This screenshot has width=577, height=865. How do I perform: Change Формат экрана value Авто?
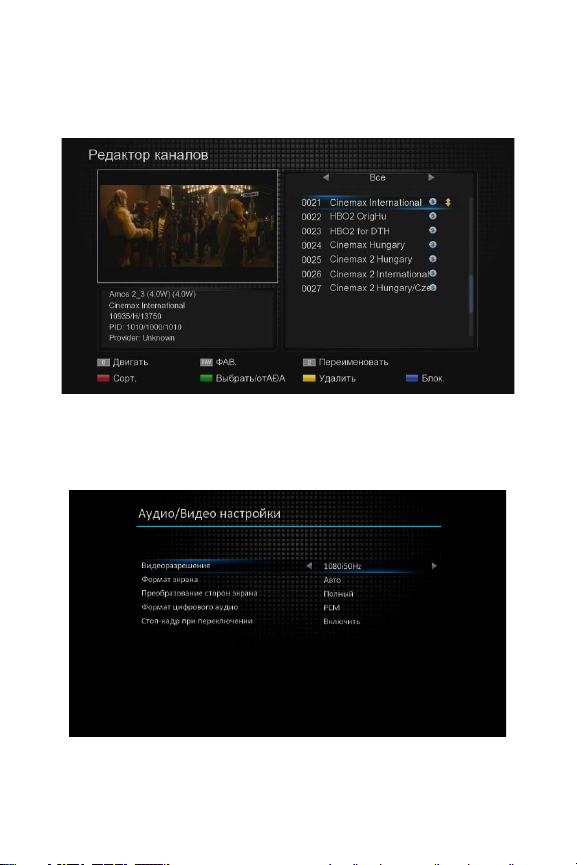(332, 580)
